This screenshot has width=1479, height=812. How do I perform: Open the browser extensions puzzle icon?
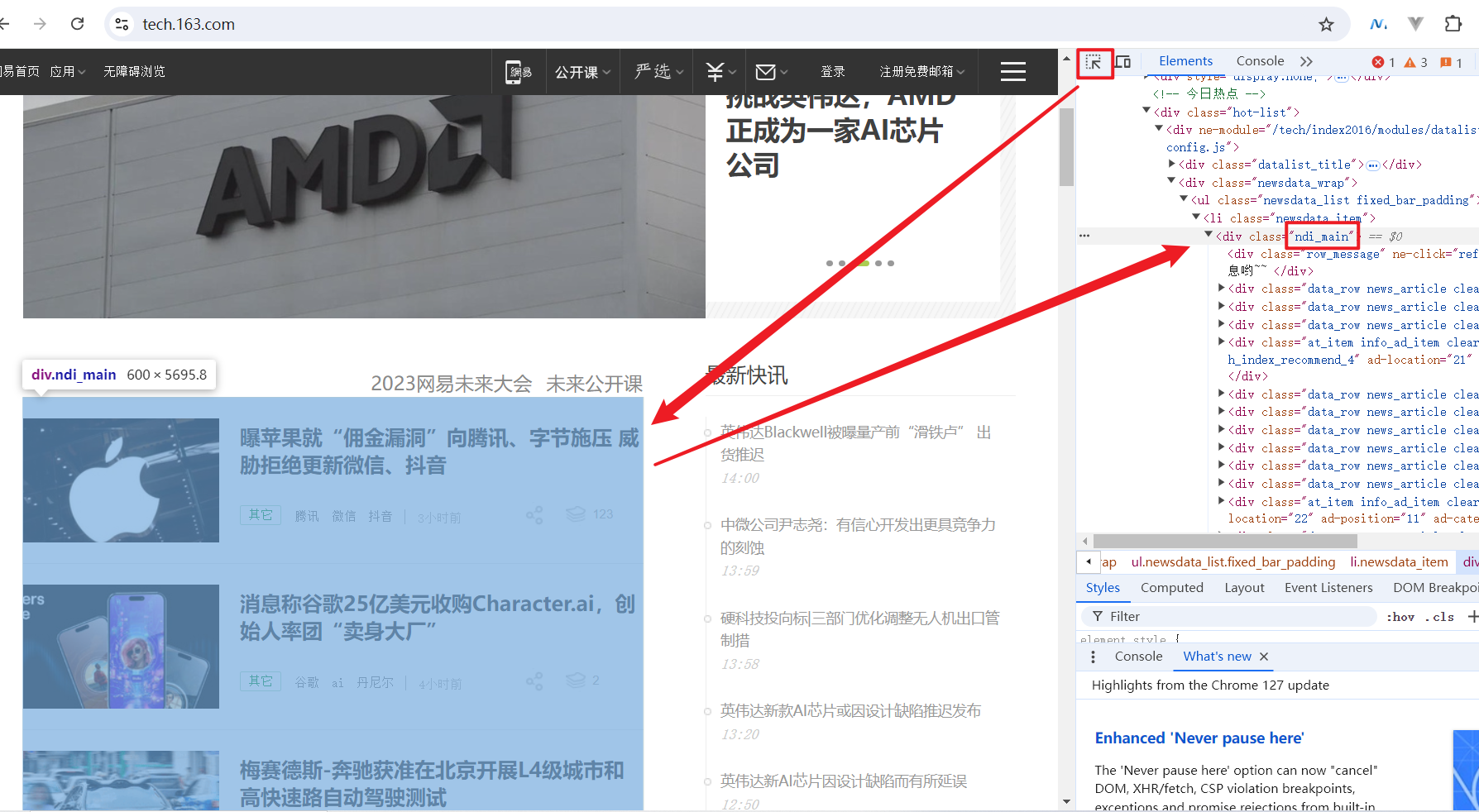pyautogui.click(x=1453, y=24)
